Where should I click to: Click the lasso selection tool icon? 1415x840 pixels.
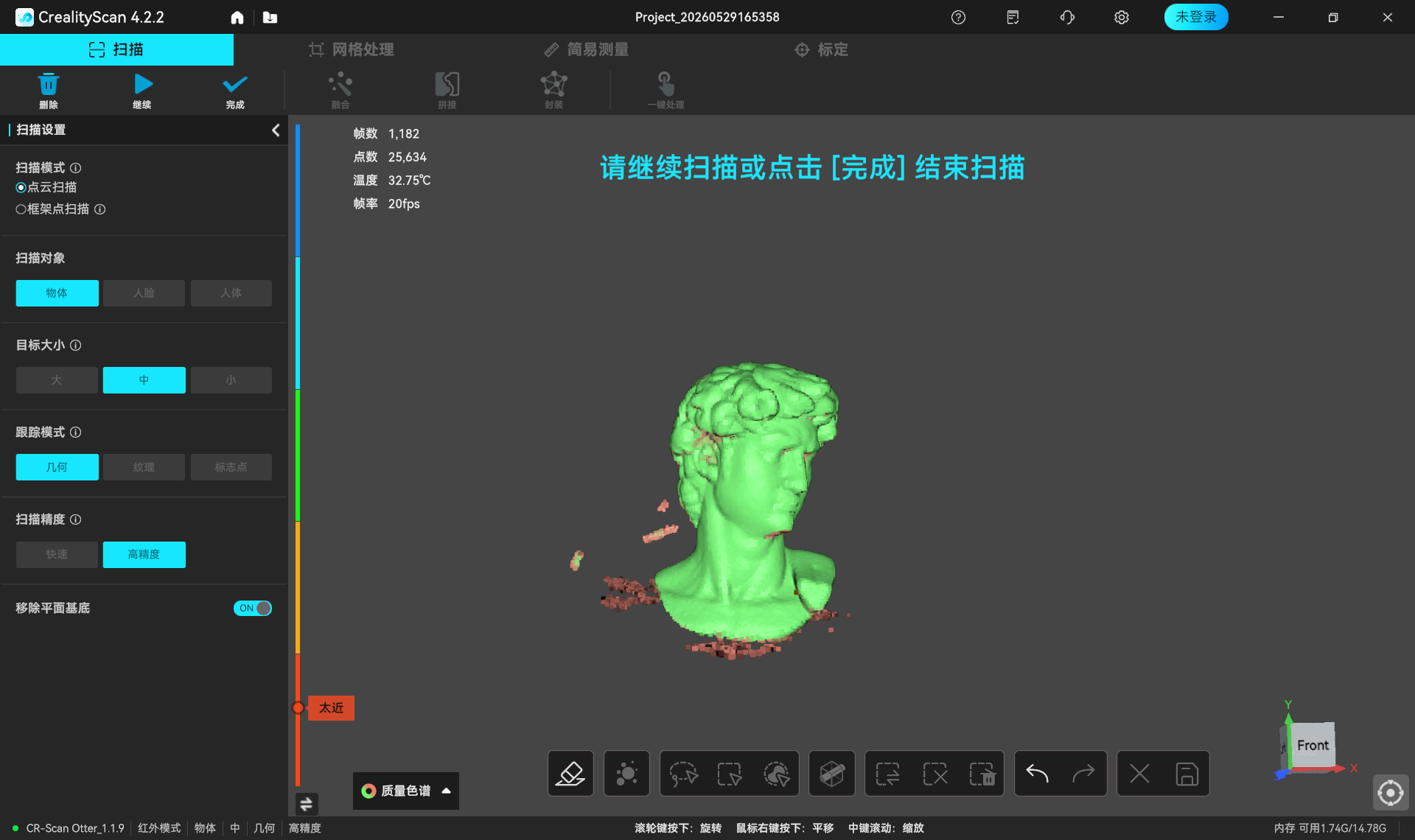tap(683, 774)
